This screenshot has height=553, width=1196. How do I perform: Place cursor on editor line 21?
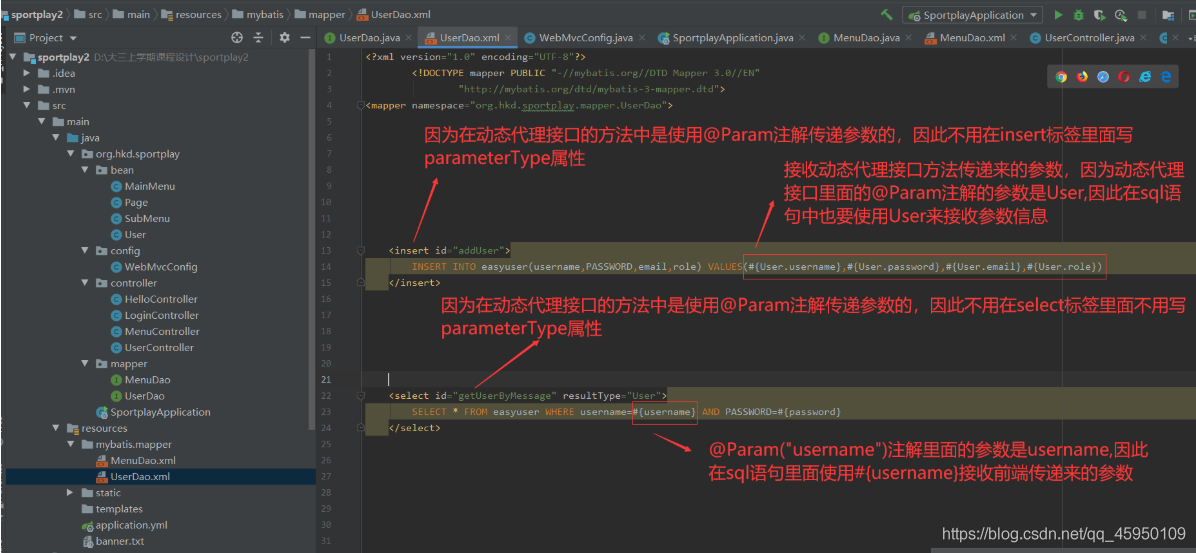(778, 379)
